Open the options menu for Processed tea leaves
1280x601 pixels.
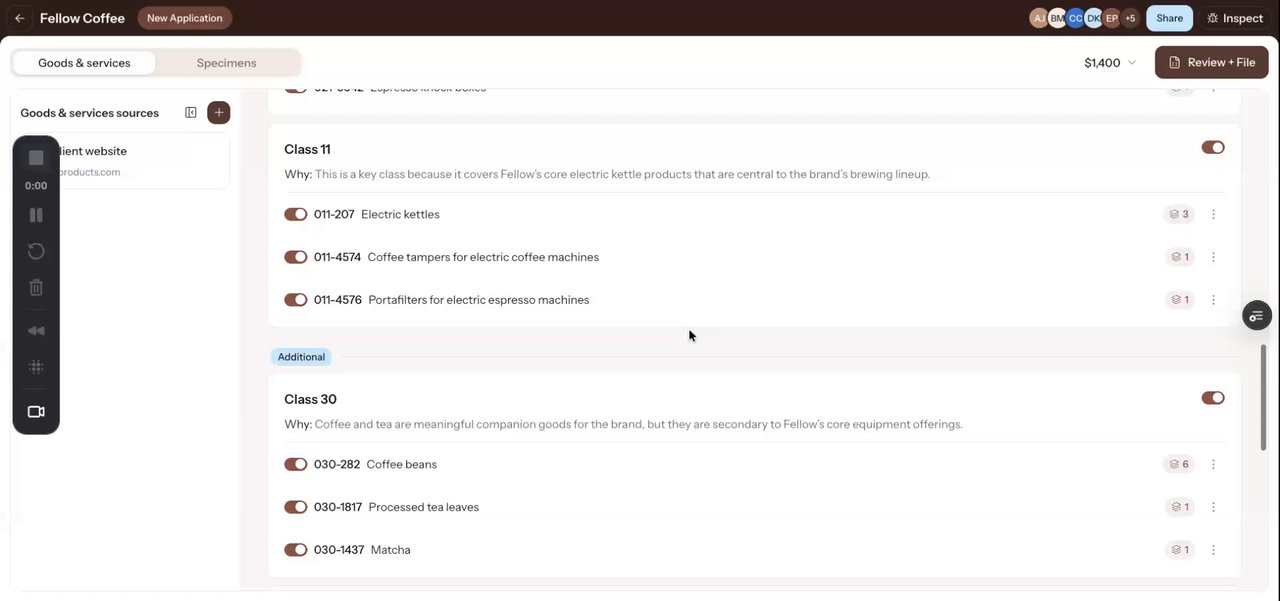coord(1213,507)
